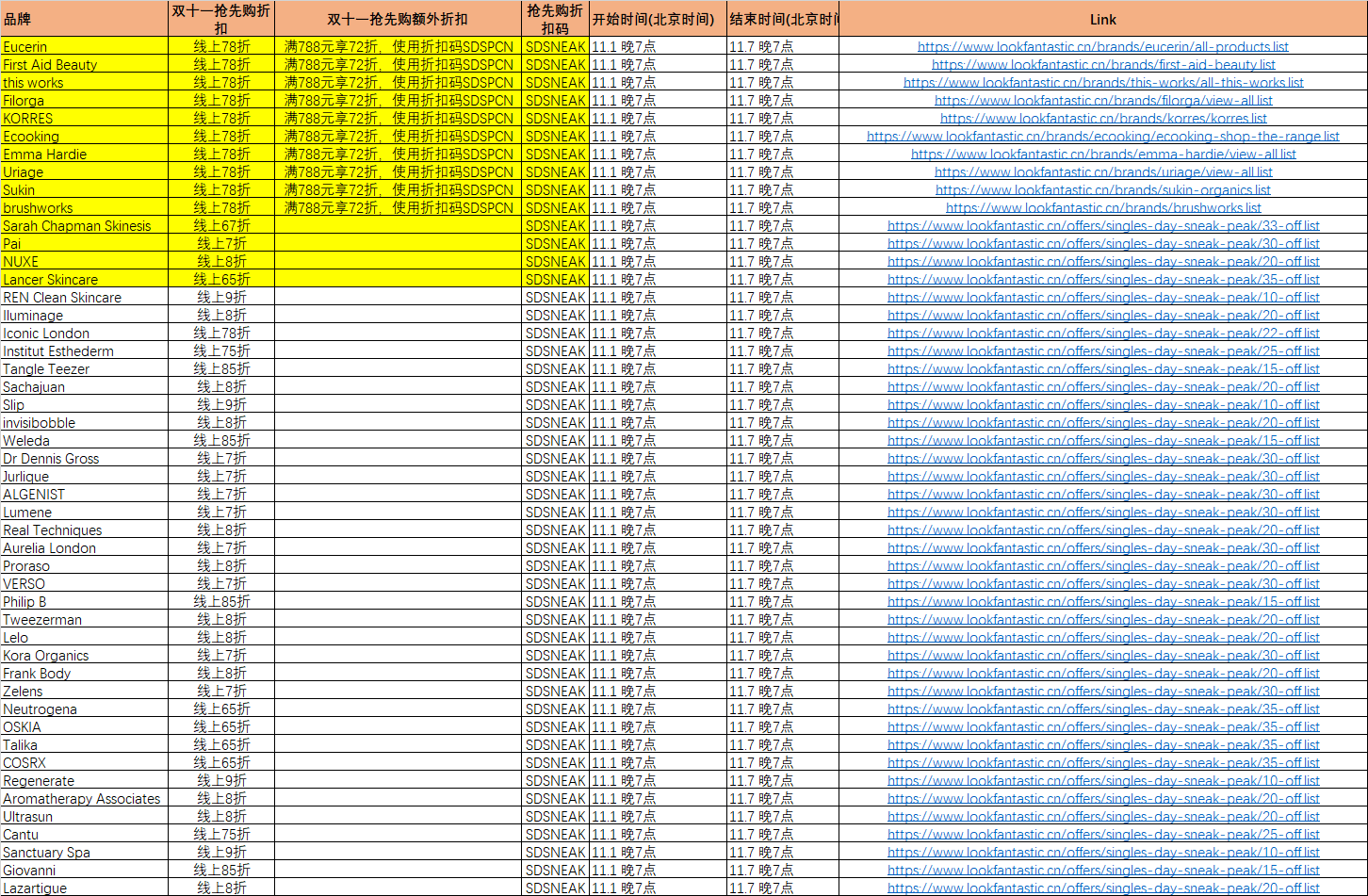
Task: Select the Sarah Chapman Skinesis cell
Action: click(85, 225)
